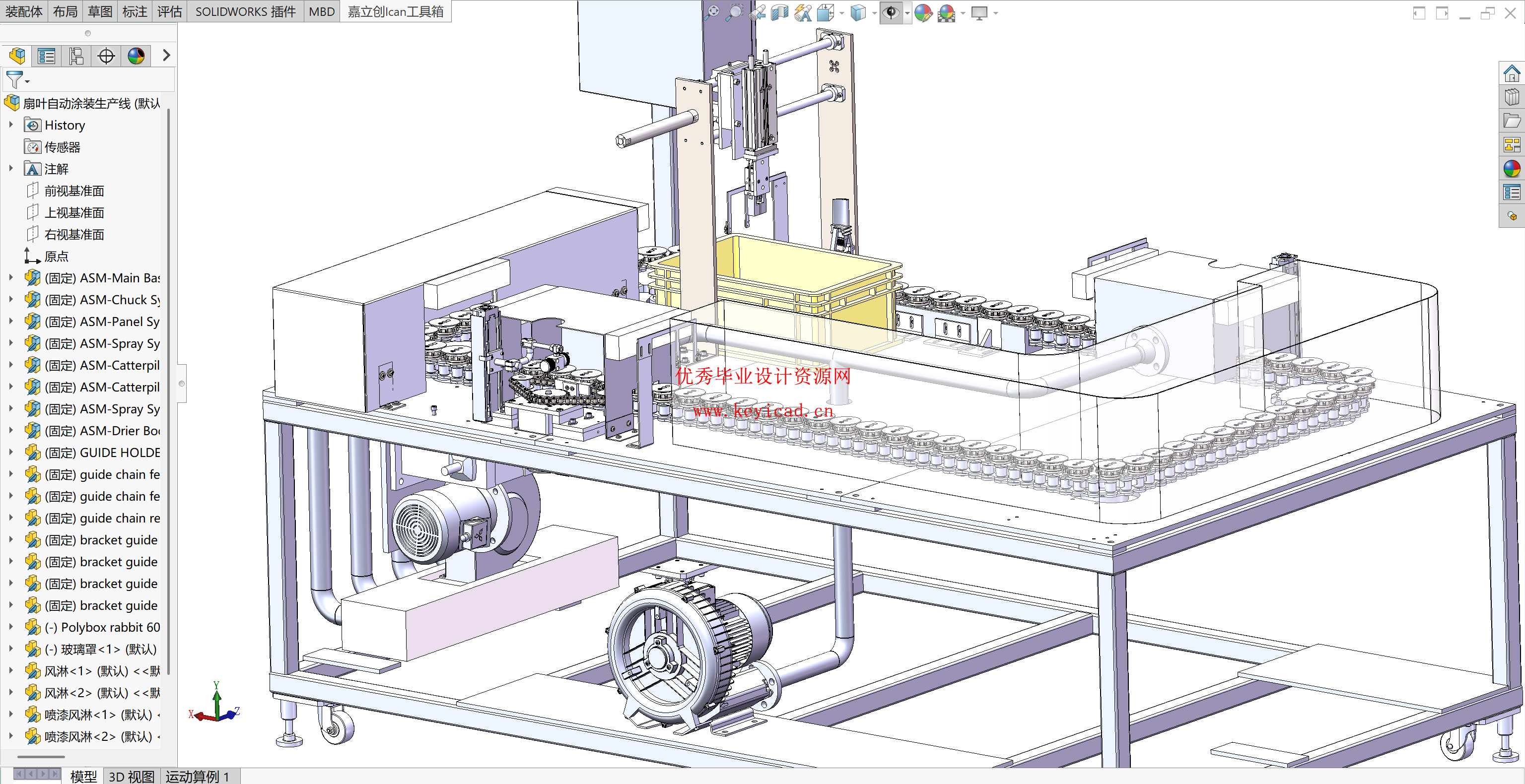Open the View Palette task pane icon

1512,144
